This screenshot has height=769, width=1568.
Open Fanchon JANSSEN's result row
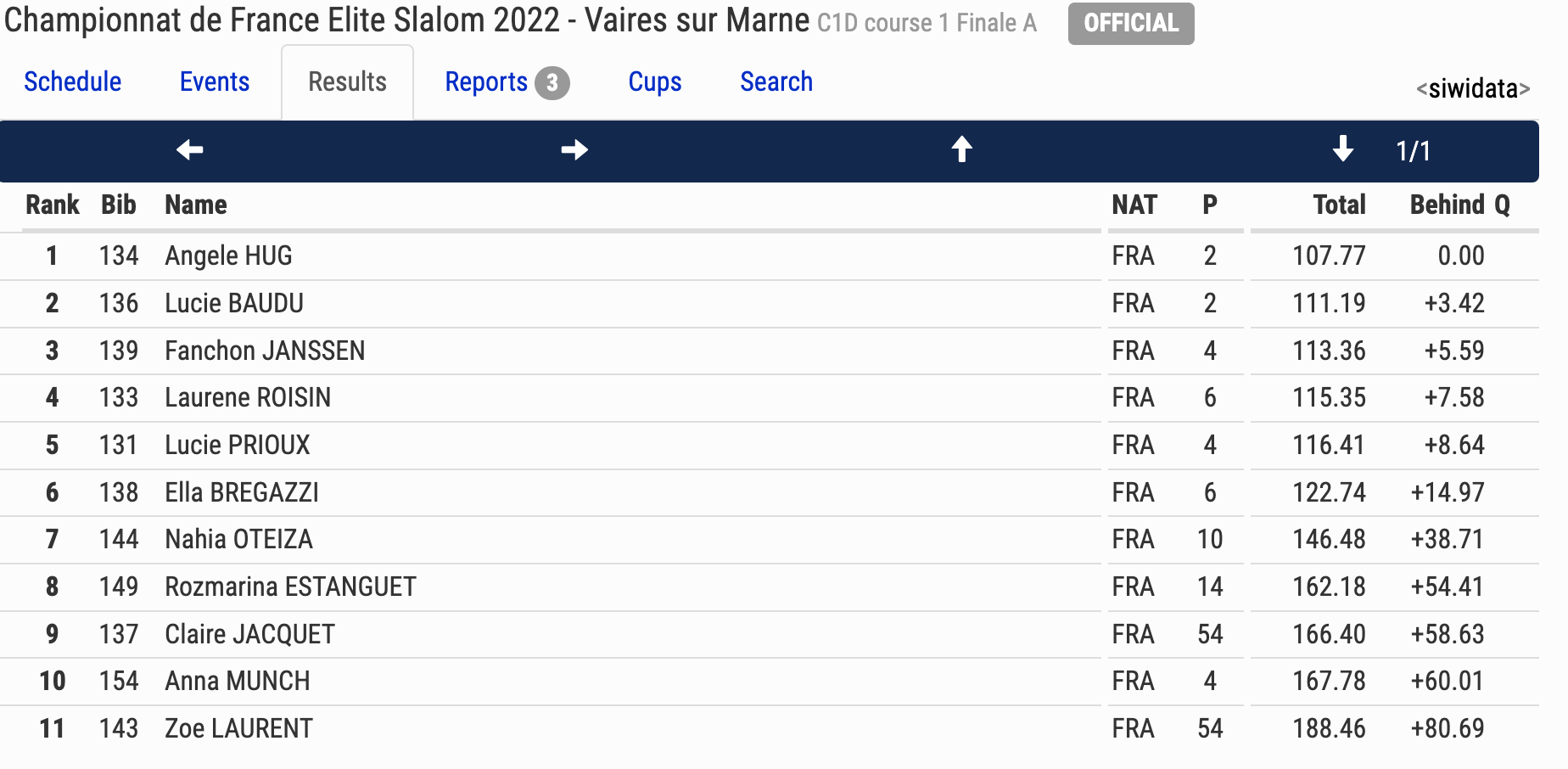click(770, 351)
